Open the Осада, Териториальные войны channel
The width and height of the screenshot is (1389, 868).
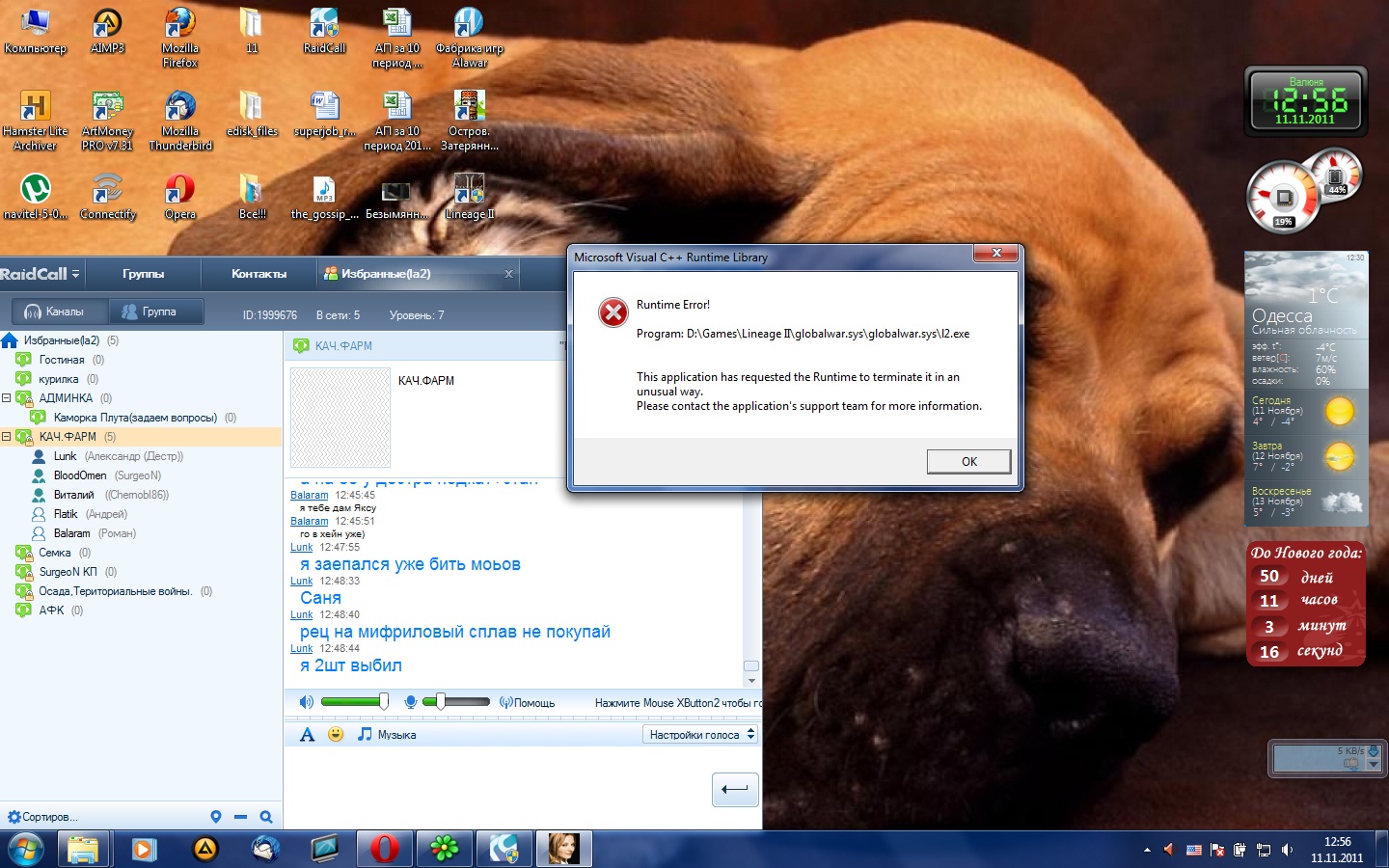(115, 591)
